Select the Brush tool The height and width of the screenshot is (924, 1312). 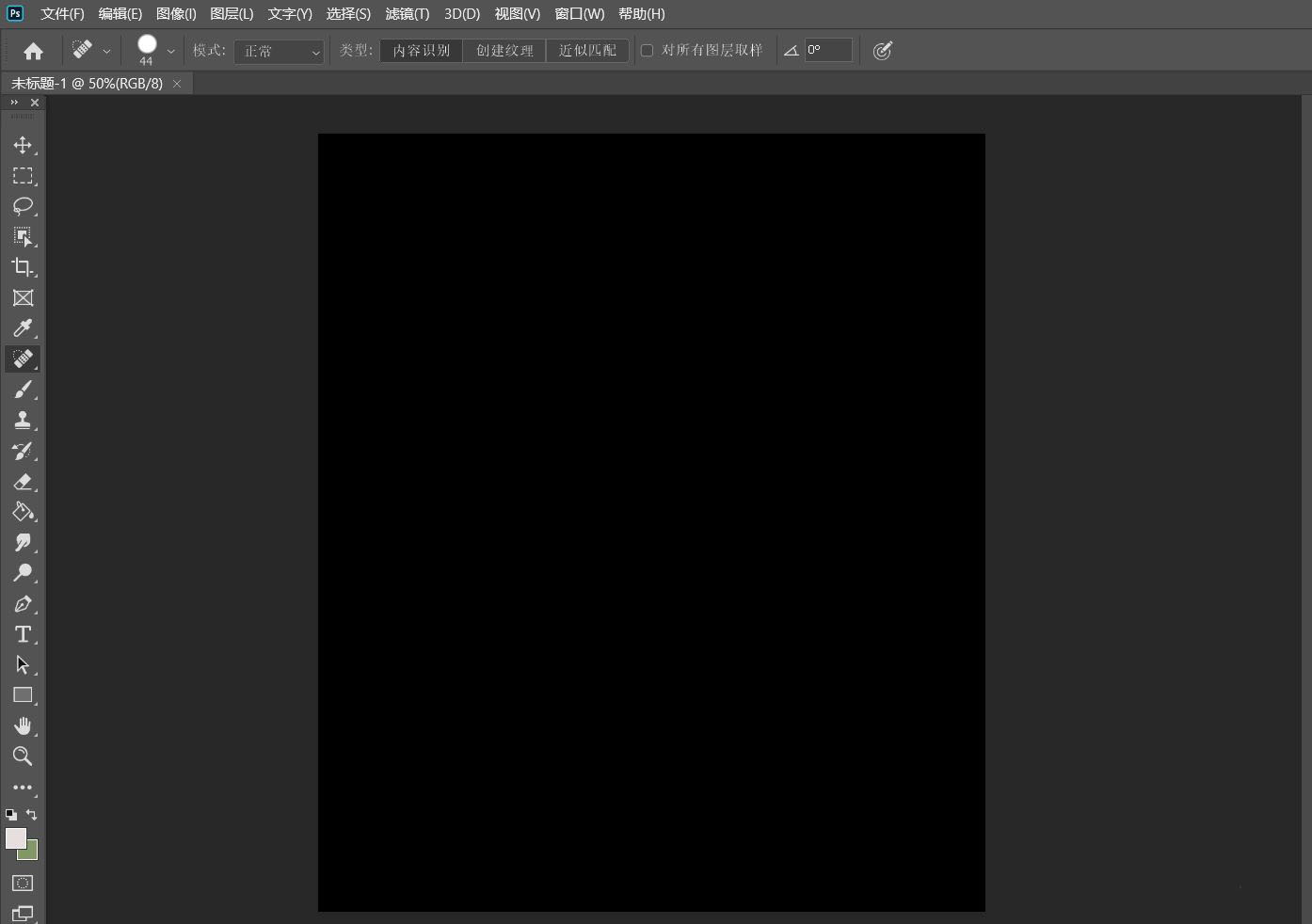(23, 390)
